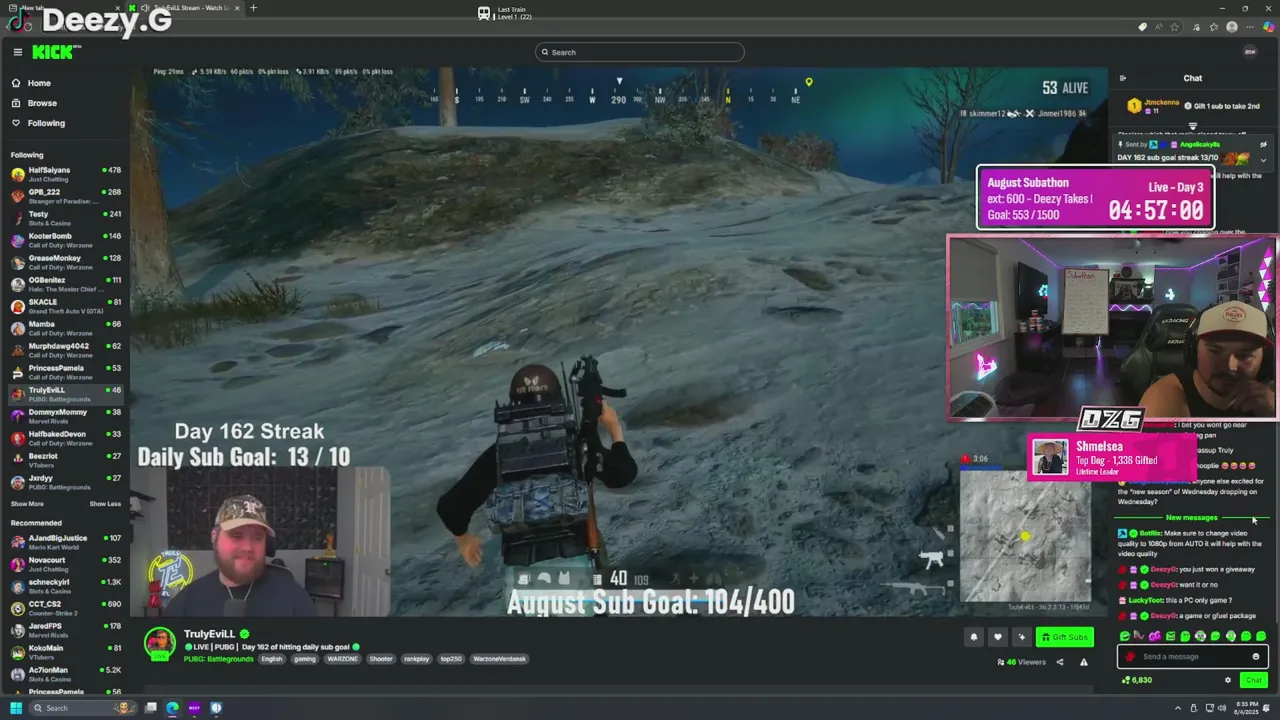1280x720 pixels.
Task: Open schneckyirl recommended channel
Action: 66,586
